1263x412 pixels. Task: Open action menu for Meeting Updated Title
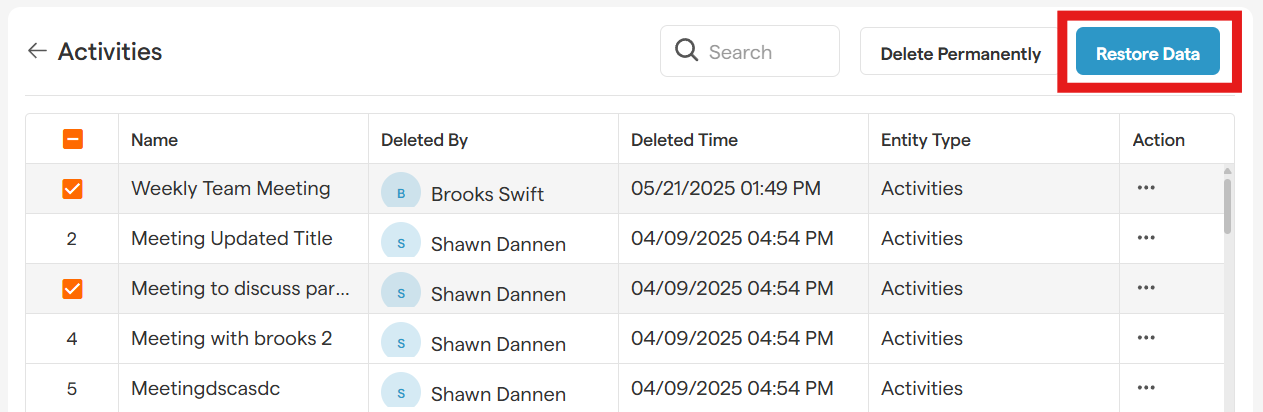click(x=1146, y=238)
